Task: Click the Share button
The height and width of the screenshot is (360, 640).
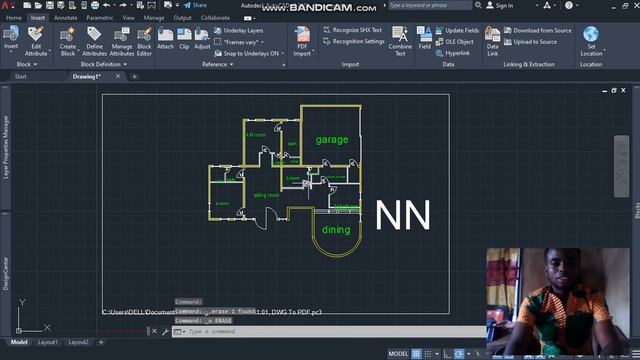Action: click(x=196, y=5)
